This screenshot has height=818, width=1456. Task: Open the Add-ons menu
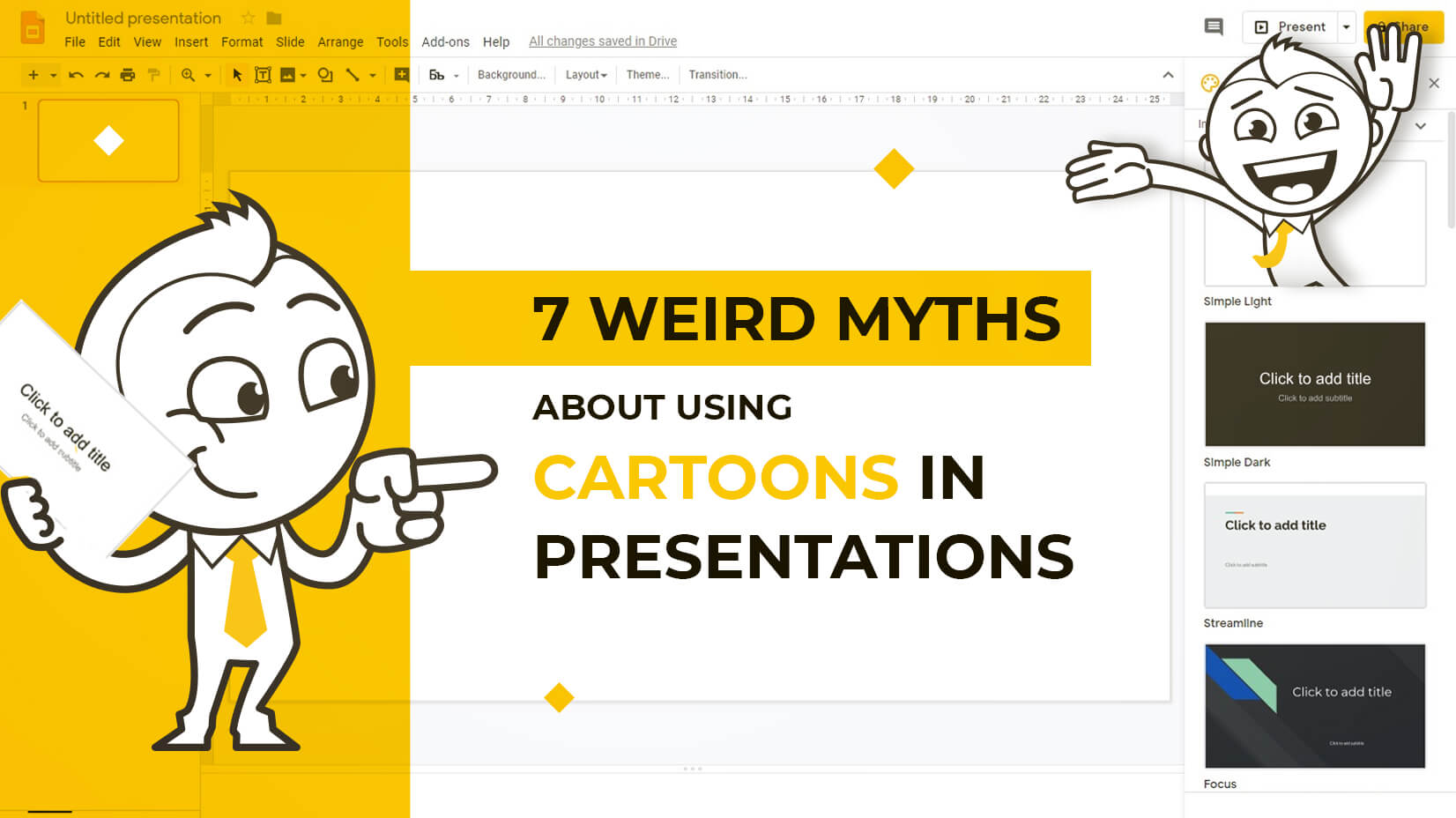[445, 41]
